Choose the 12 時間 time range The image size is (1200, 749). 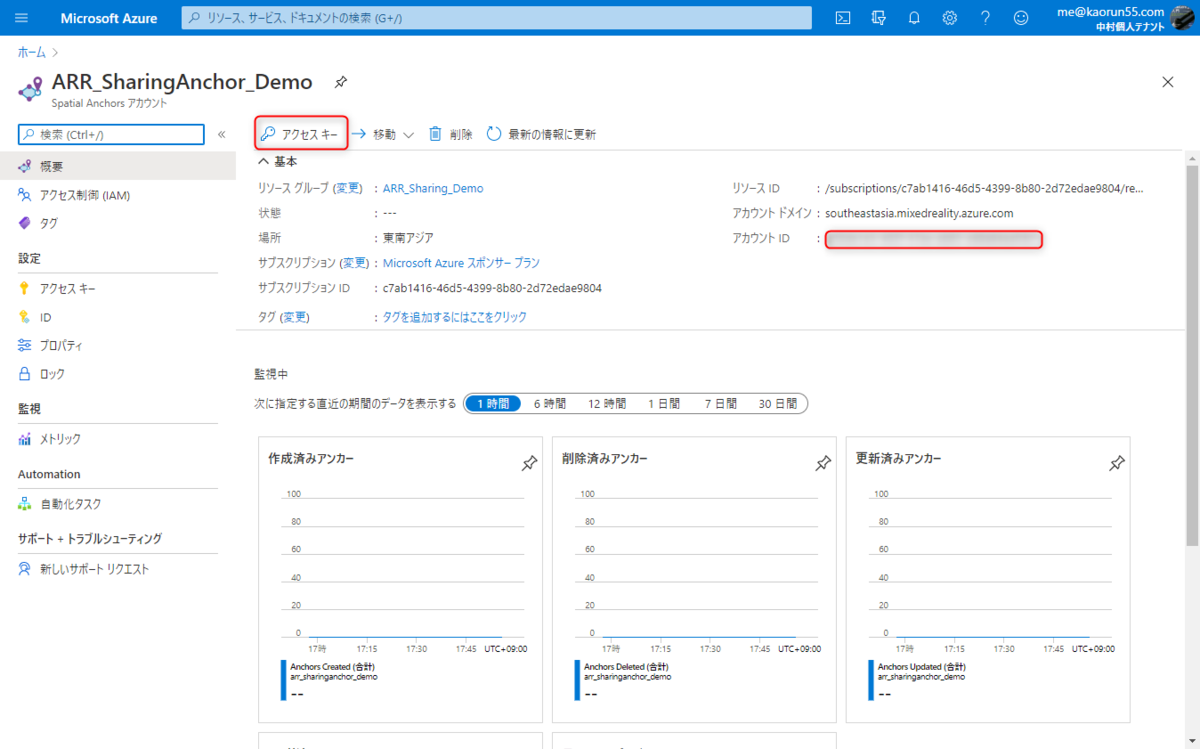tap(607, 404)
